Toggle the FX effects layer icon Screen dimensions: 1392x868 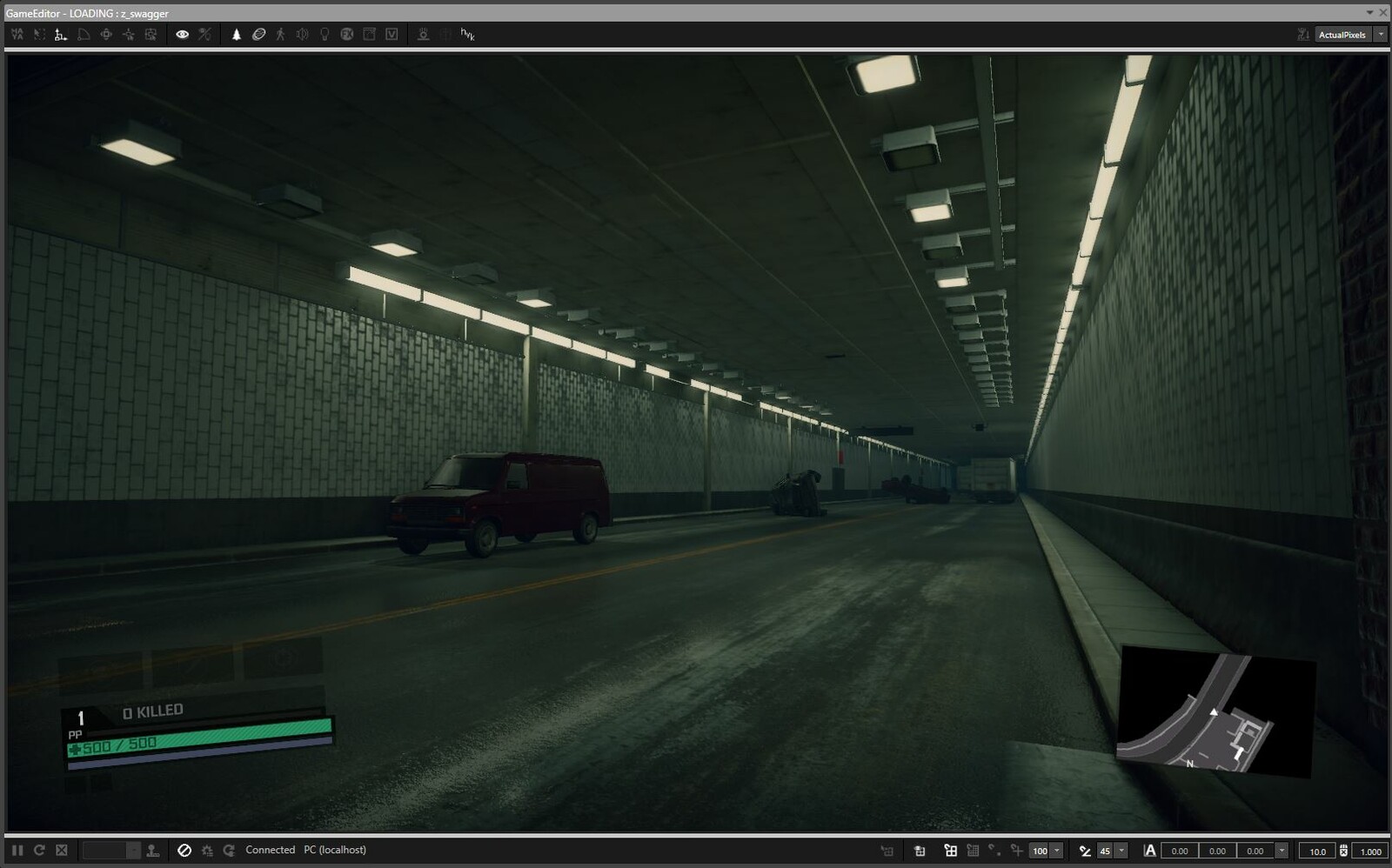(347, 35)
